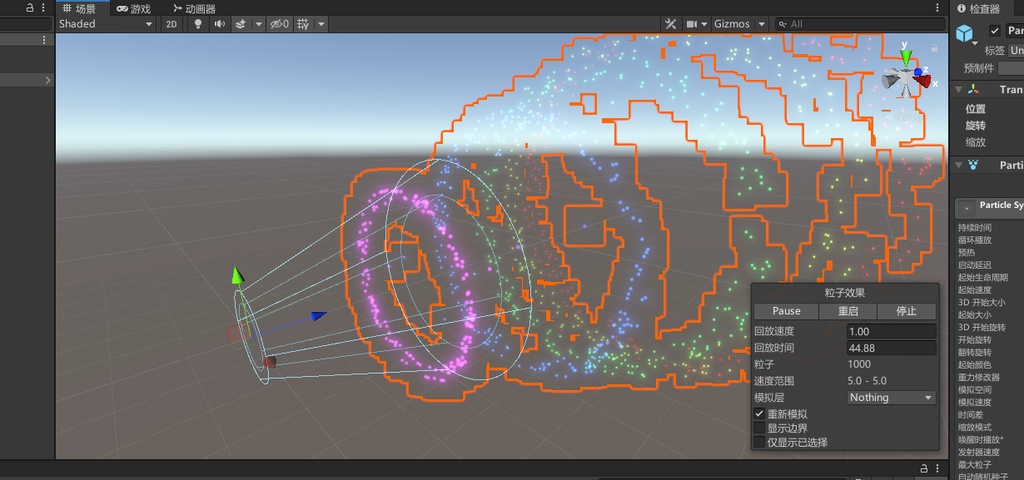Click the blue Z axis dot on orientation gizmo
Viewport: 1024px width, 480px height.
pos(918,71)
